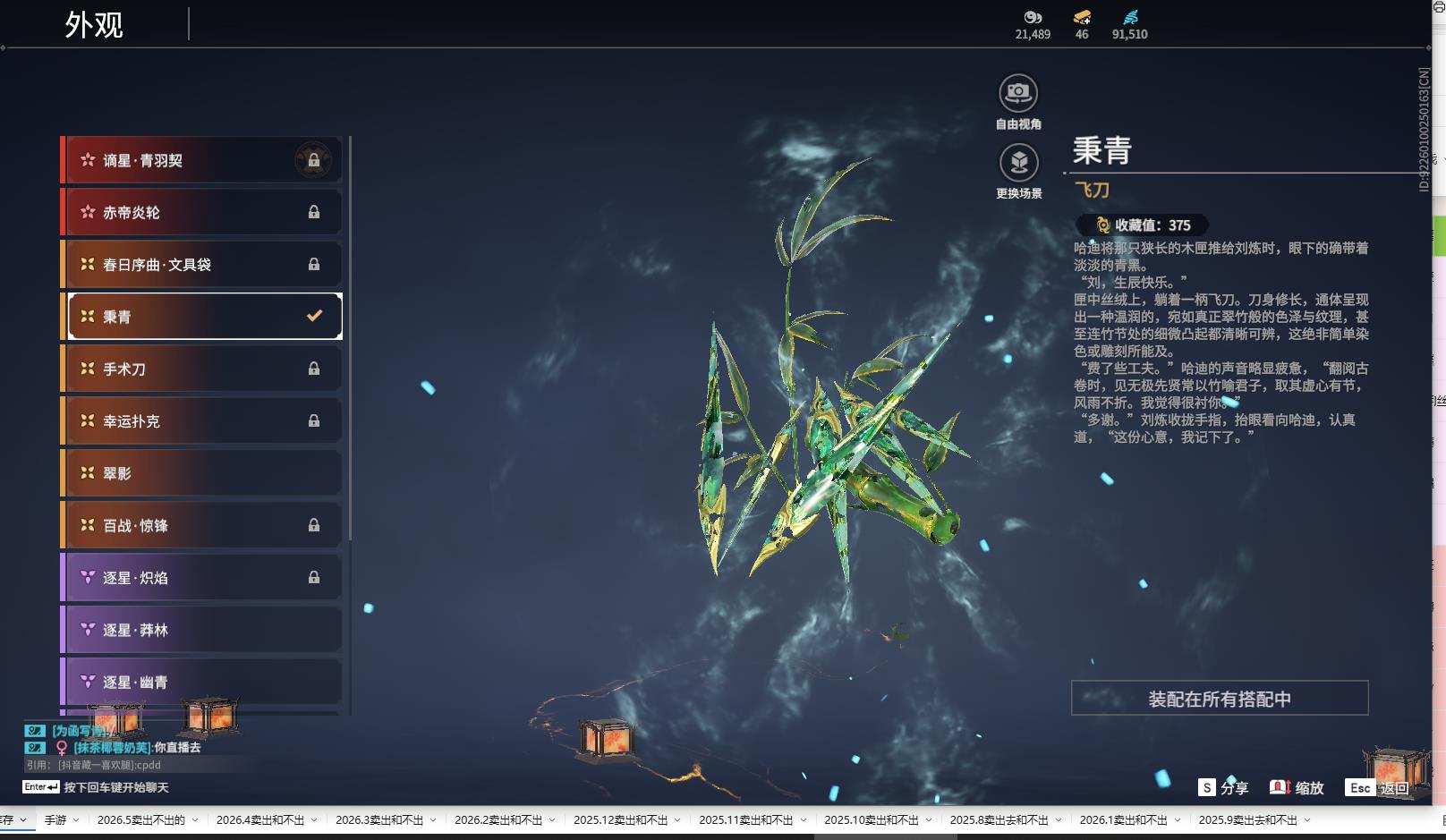1446x840 pixels.
Task: Click the lock icon on 百战·惊锋
Action: (314, 525)
